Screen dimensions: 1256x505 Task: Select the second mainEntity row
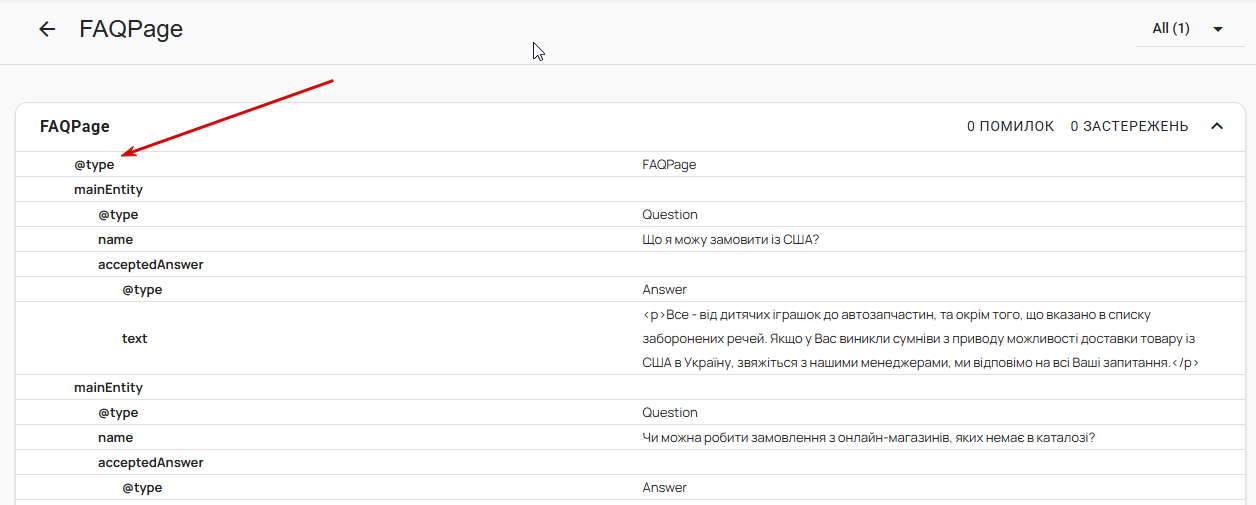pos(108,388)
